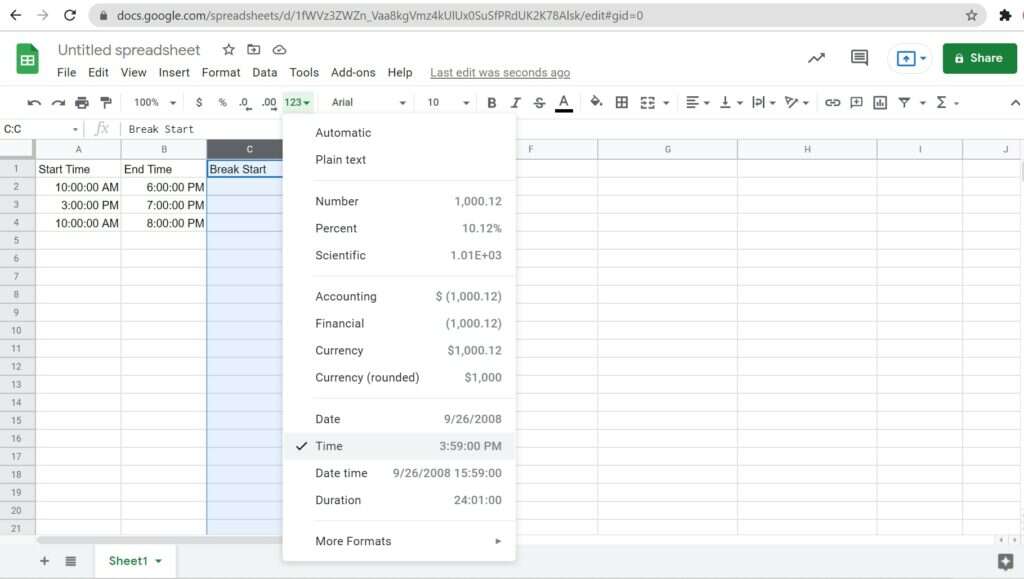1024x579 pixels.
Task: Open the fill color picker
Action: [596, 102]
